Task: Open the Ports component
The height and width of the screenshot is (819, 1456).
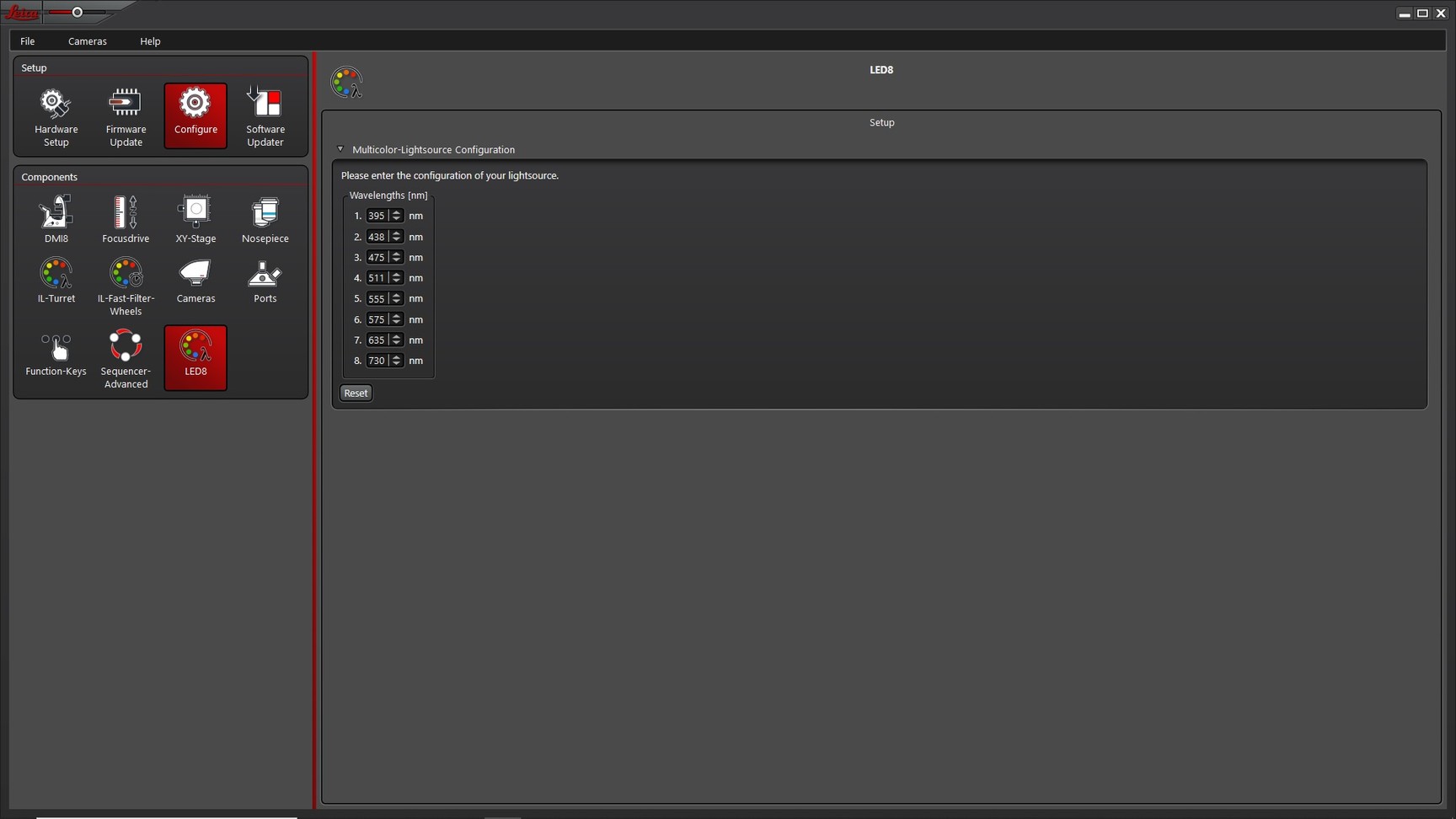Action: point(265,281)
